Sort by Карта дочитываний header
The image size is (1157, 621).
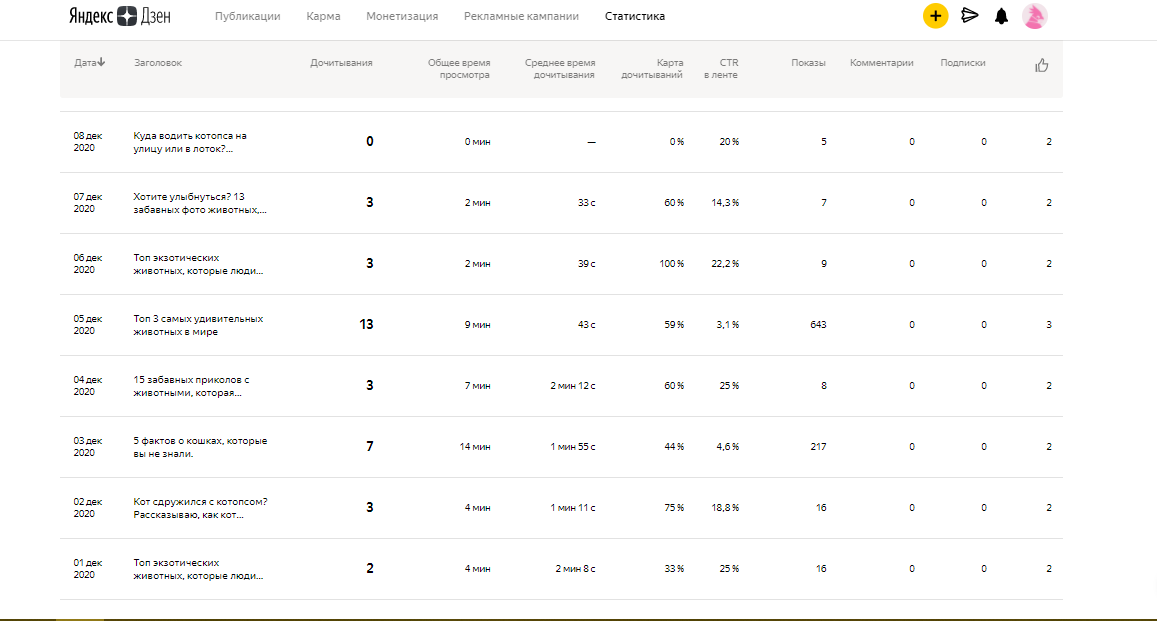(652, 69)
